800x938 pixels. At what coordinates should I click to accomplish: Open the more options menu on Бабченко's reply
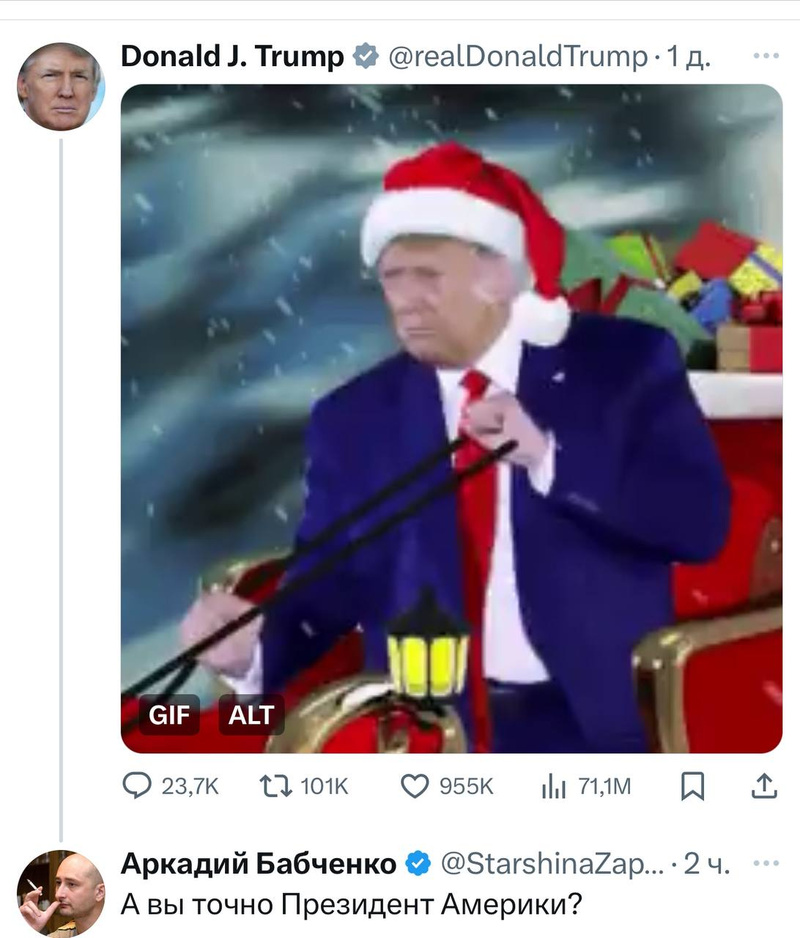765,863
